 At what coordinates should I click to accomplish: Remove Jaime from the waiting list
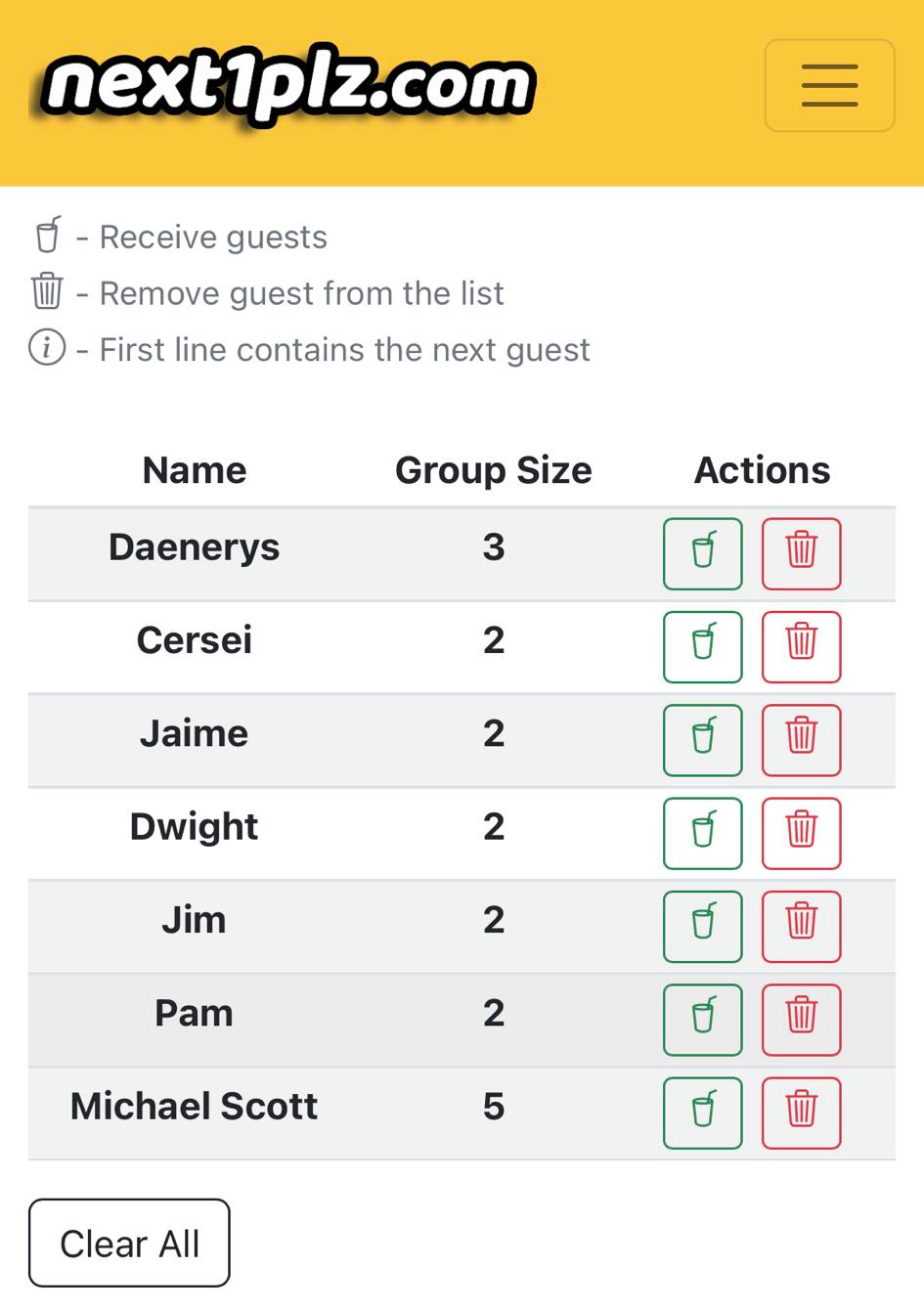tap(801, 740)
